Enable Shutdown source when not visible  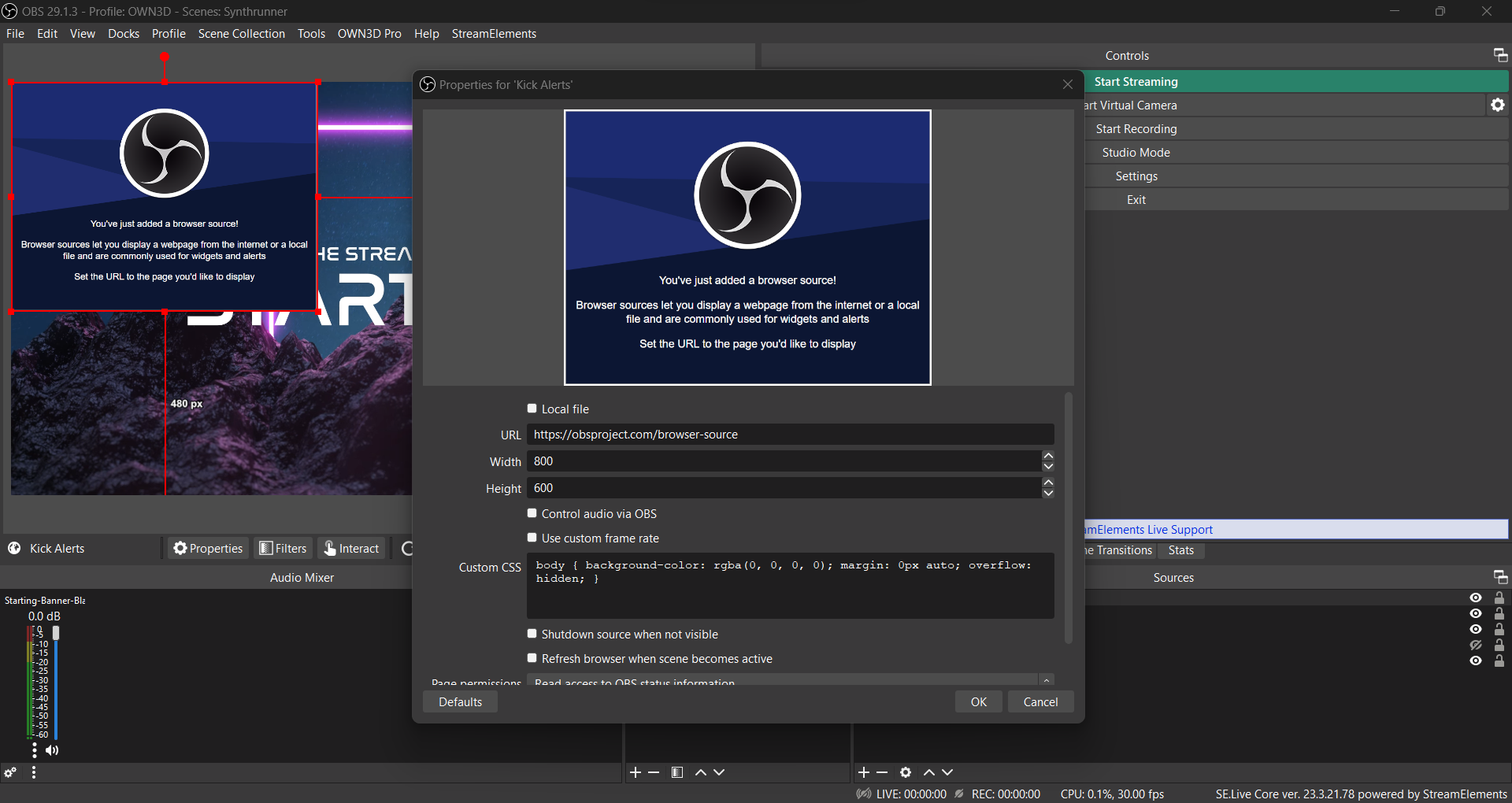click(x=532, y=634)
